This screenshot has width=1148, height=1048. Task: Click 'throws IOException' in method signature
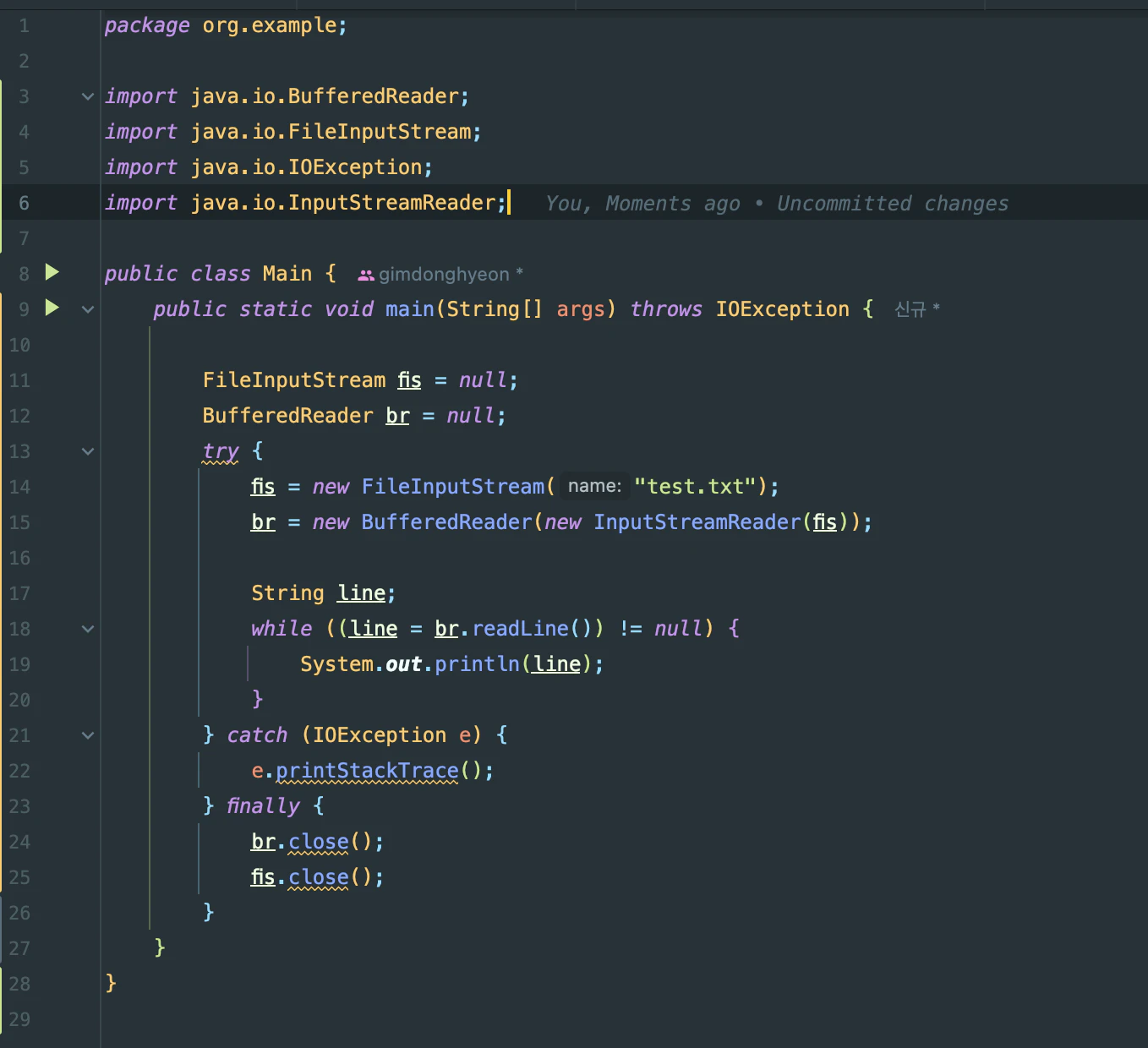pos(740,309)
